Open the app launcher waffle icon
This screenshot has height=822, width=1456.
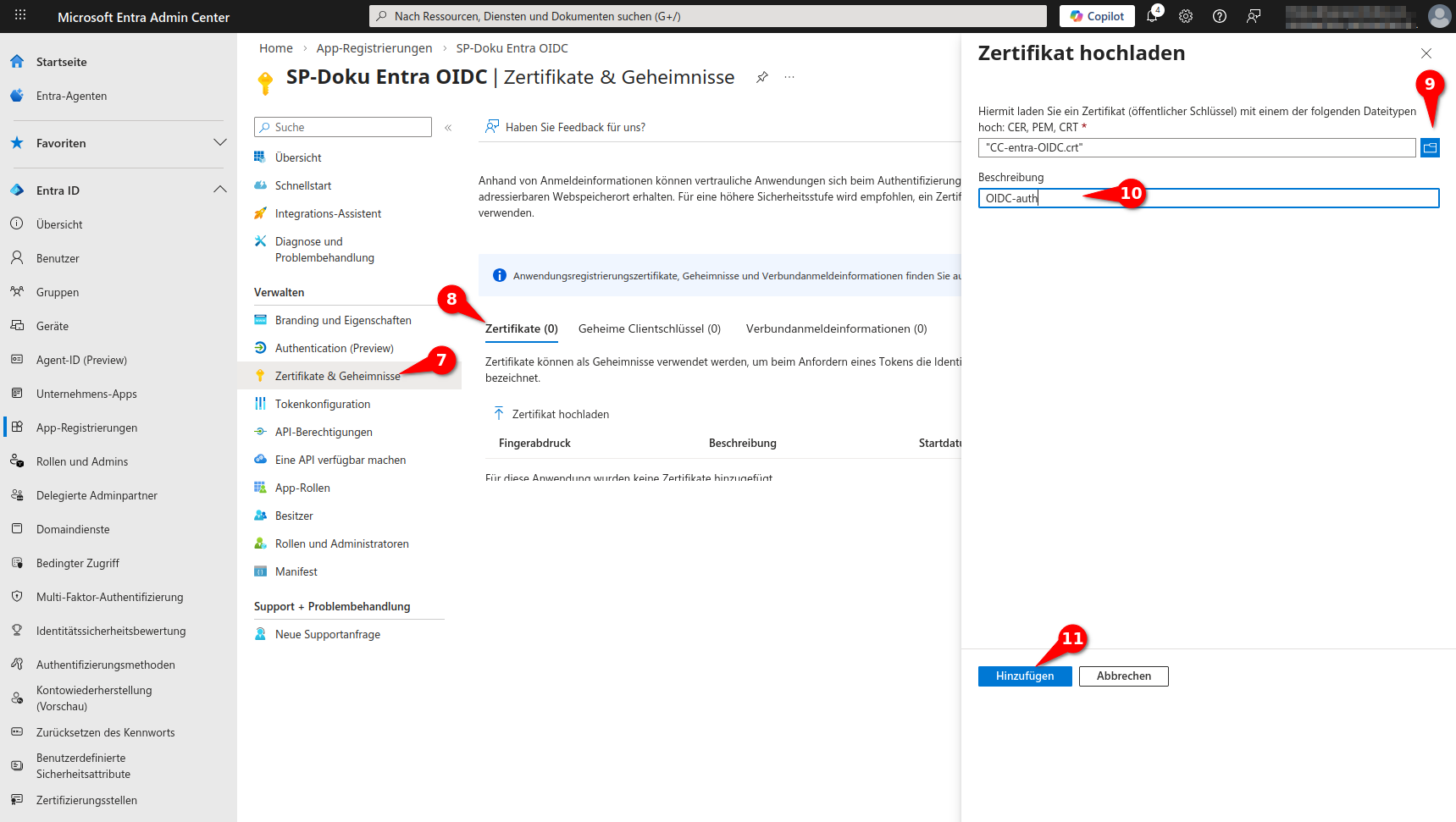click(20, 16)
